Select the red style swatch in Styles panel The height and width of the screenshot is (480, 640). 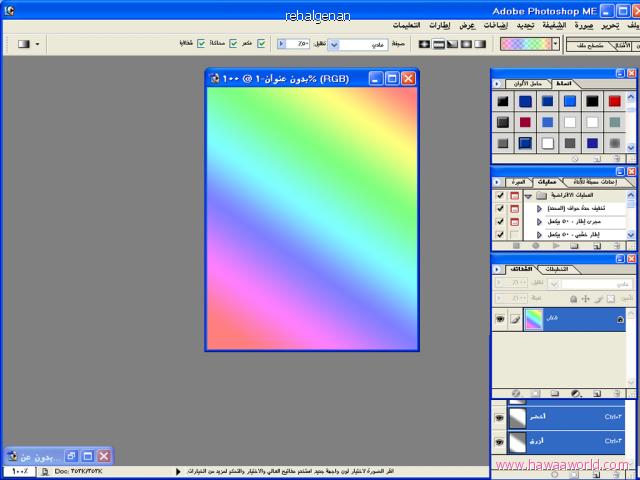614,101
